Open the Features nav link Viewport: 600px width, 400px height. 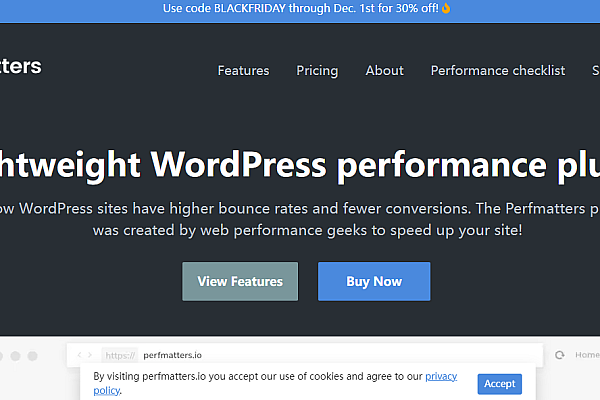click(x=243, y=70)
